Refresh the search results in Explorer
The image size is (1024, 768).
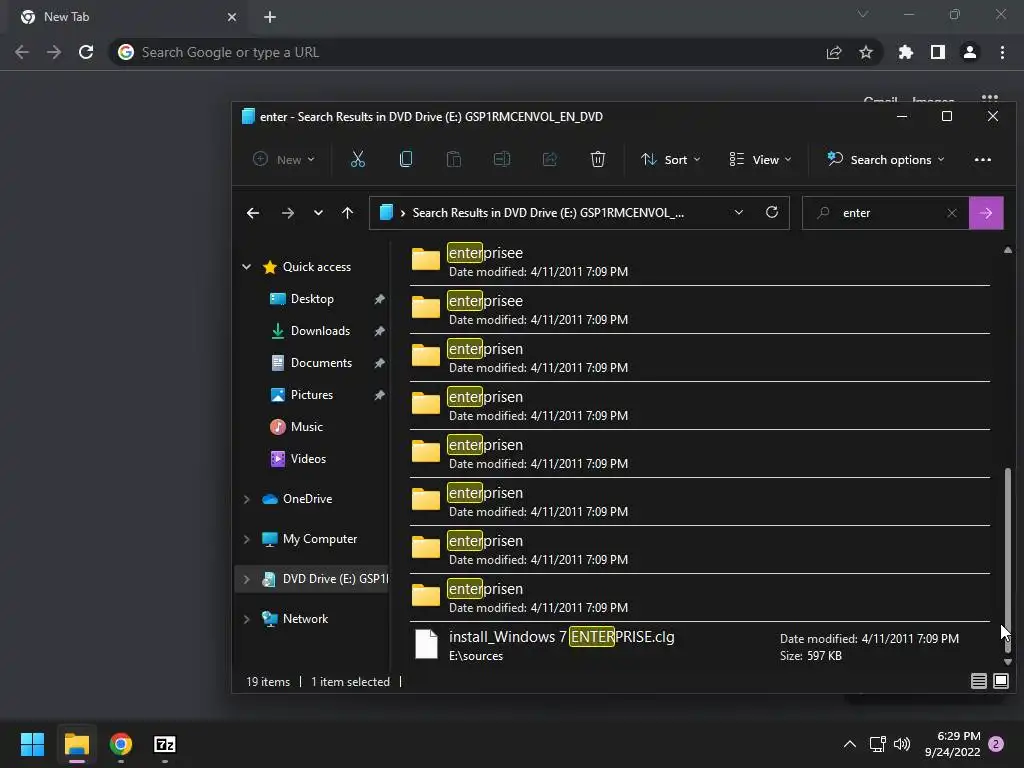(x=772, y=213)
